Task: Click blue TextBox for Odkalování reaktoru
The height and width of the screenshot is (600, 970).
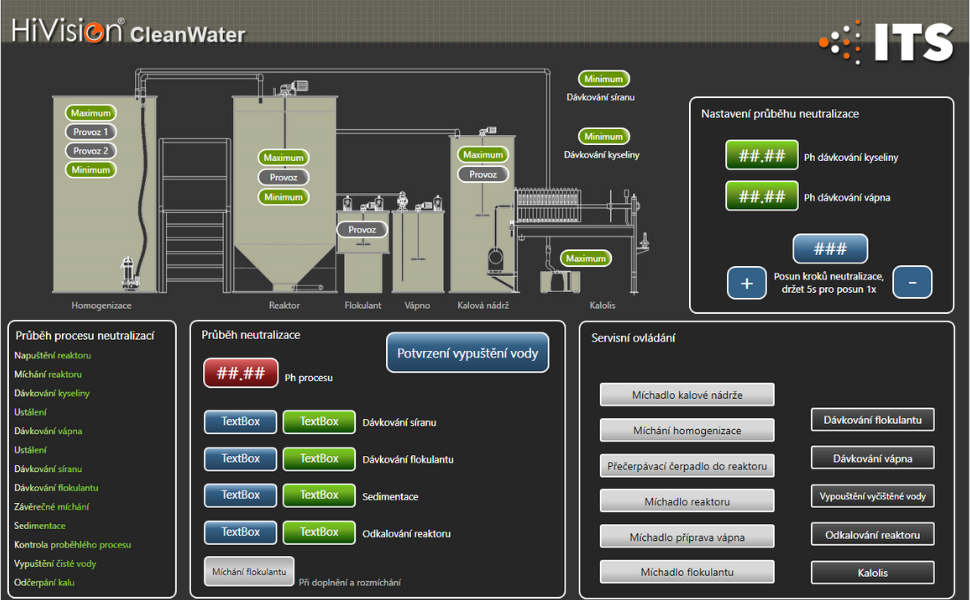Action: point(241,533)
